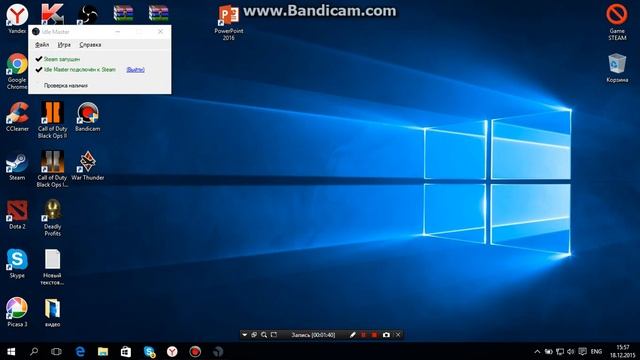
Task: Select the Deadly Profits desktop icon
Action: coord(52,218)
